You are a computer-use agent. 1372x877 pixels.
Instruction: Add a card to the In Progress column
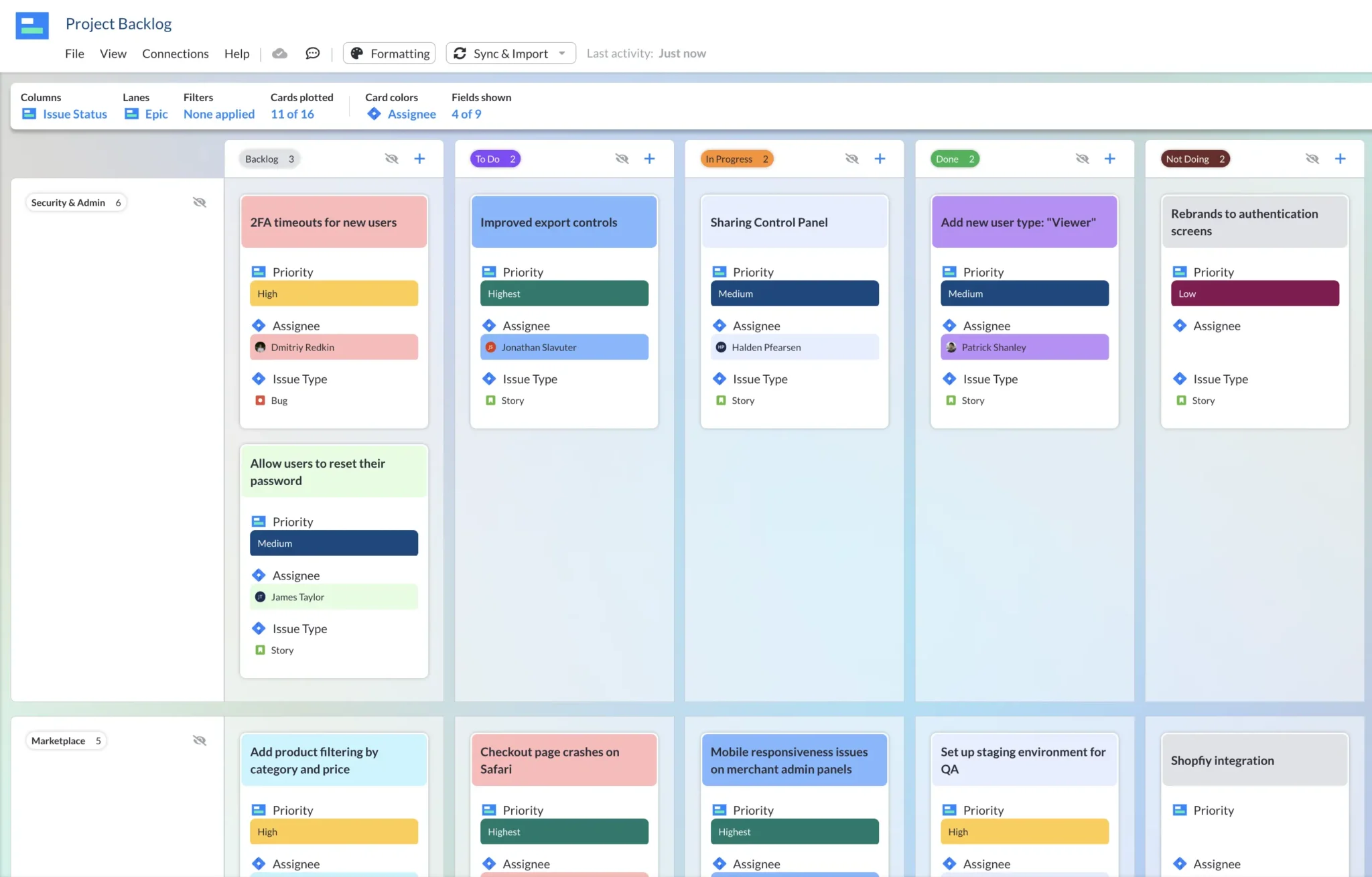880,159
